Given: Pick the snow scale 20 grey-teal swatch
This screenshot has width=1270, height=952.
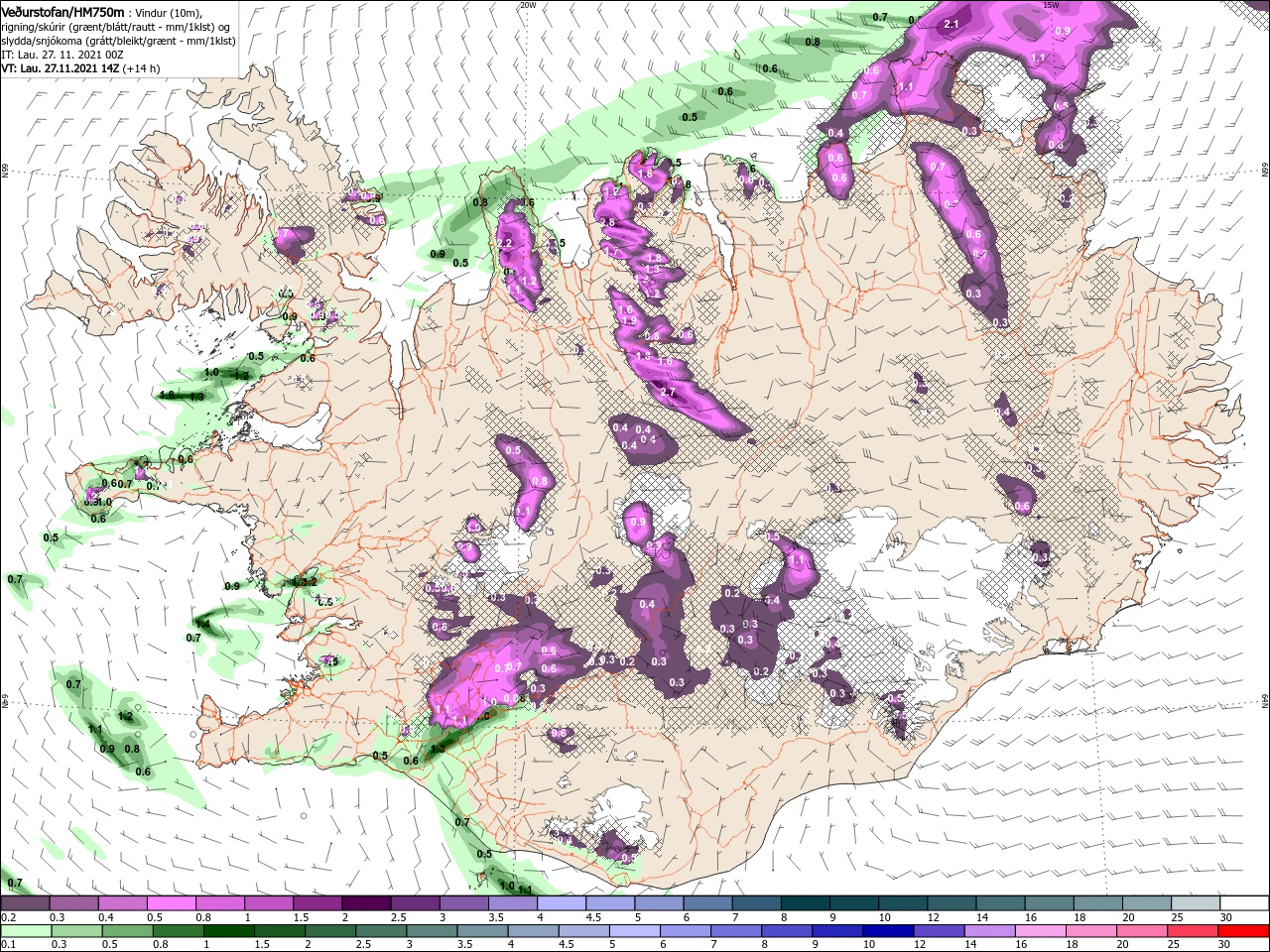Looking at the screenshot, I should point(1146,903).
